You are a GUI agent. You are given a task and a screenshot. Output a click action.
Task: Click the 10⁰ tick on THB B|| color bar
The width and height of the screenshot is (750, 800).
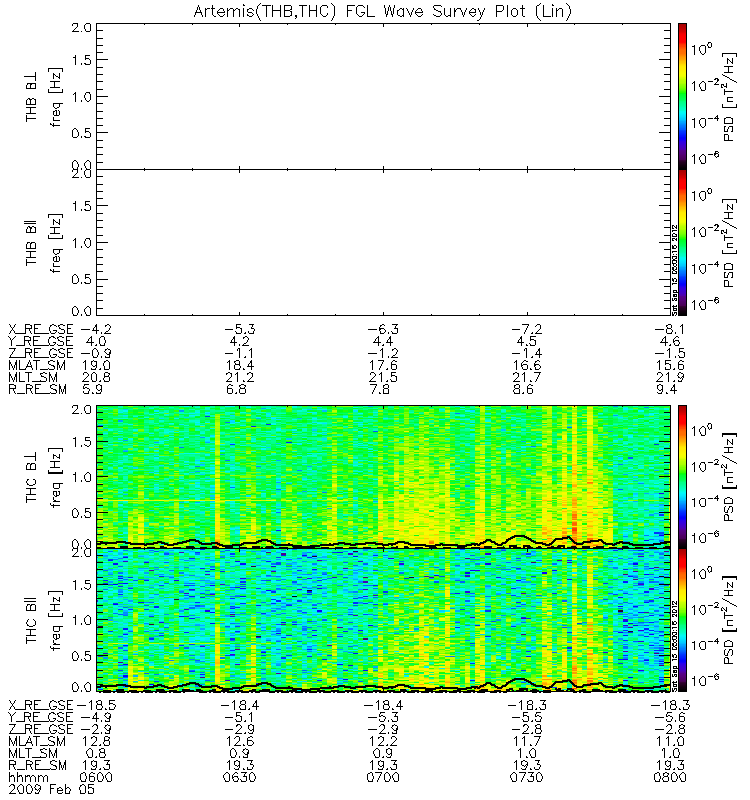point(702,195)
